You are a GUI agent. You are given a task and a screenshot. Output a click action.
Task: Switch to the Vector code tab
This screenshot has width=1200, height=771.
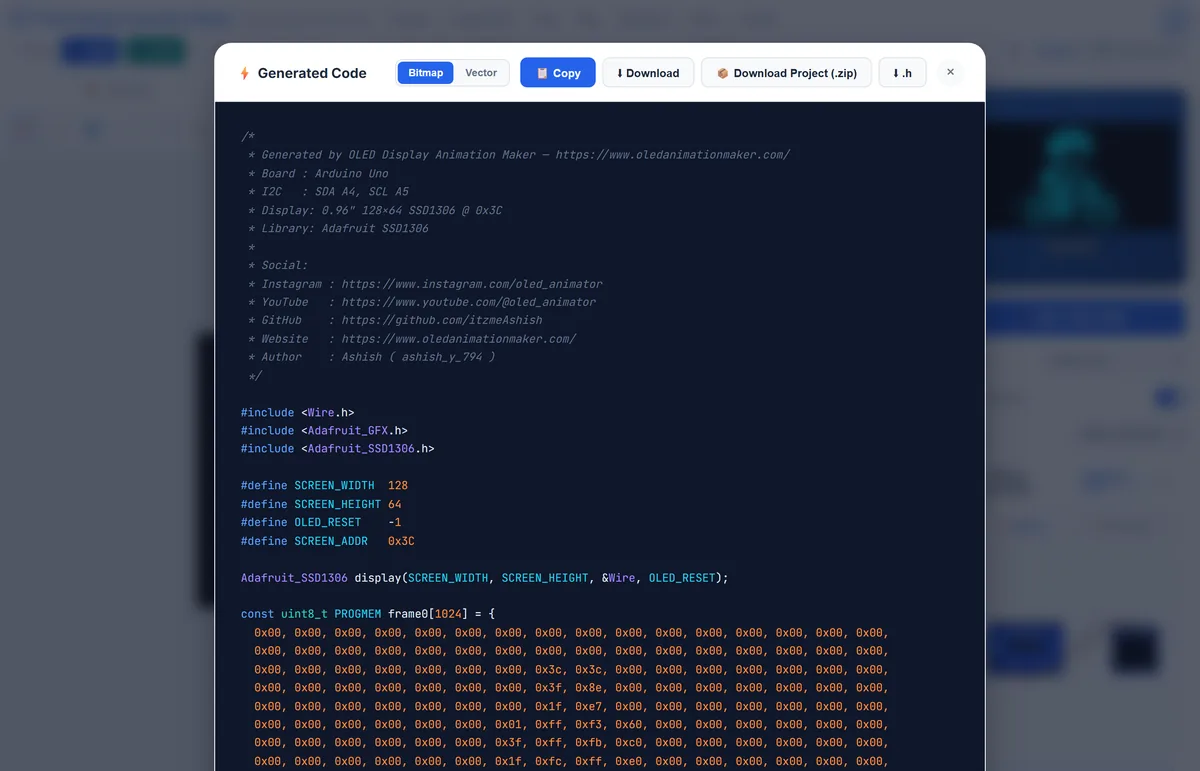coord(481,73)
